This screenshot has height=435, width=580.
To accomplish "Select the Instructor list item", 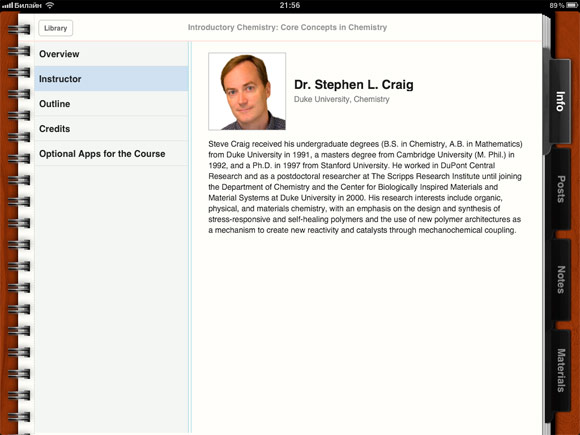I will 111,79.
